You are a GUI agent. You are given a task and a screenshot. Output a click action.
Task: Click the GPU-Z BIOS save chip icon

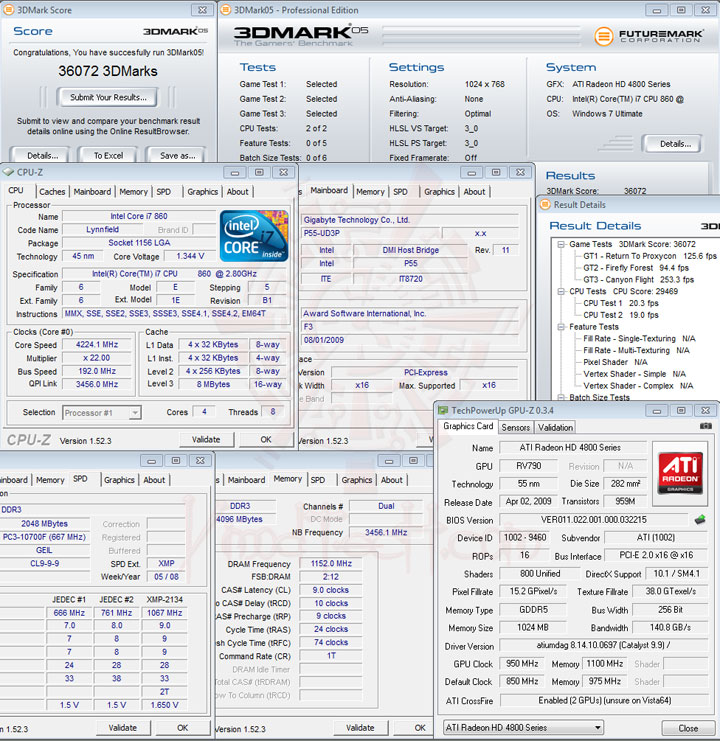[x=700, y=520]
